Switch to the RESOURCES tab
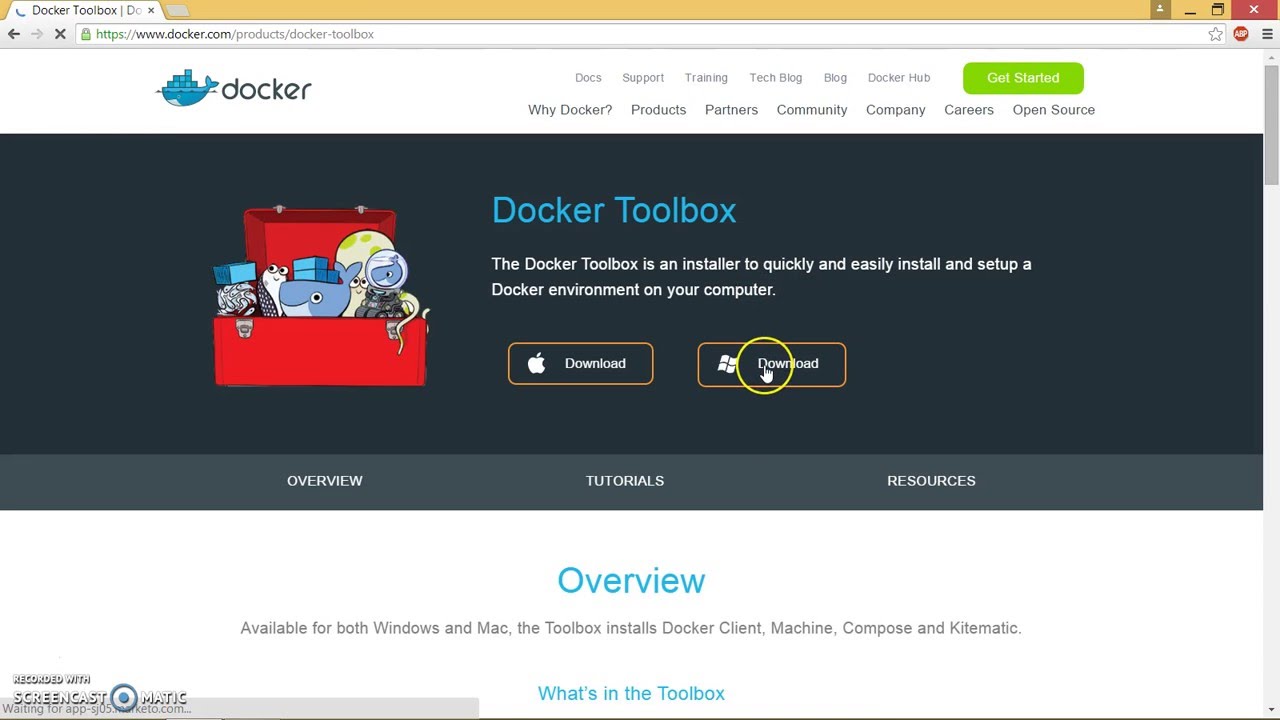 point(931,481)
